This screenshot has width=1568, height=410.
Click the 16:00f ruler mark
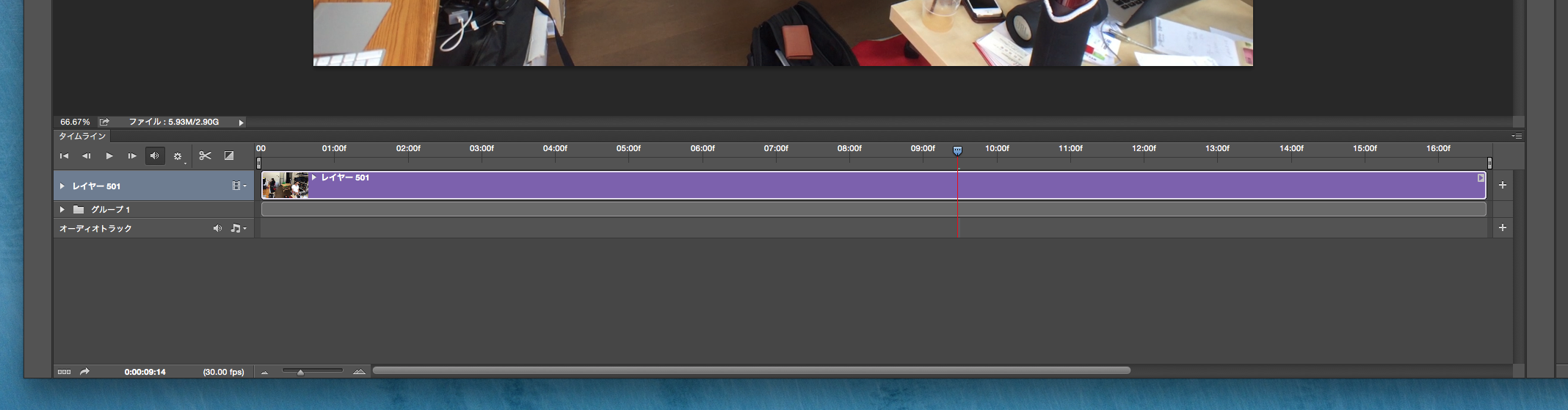1438,148
